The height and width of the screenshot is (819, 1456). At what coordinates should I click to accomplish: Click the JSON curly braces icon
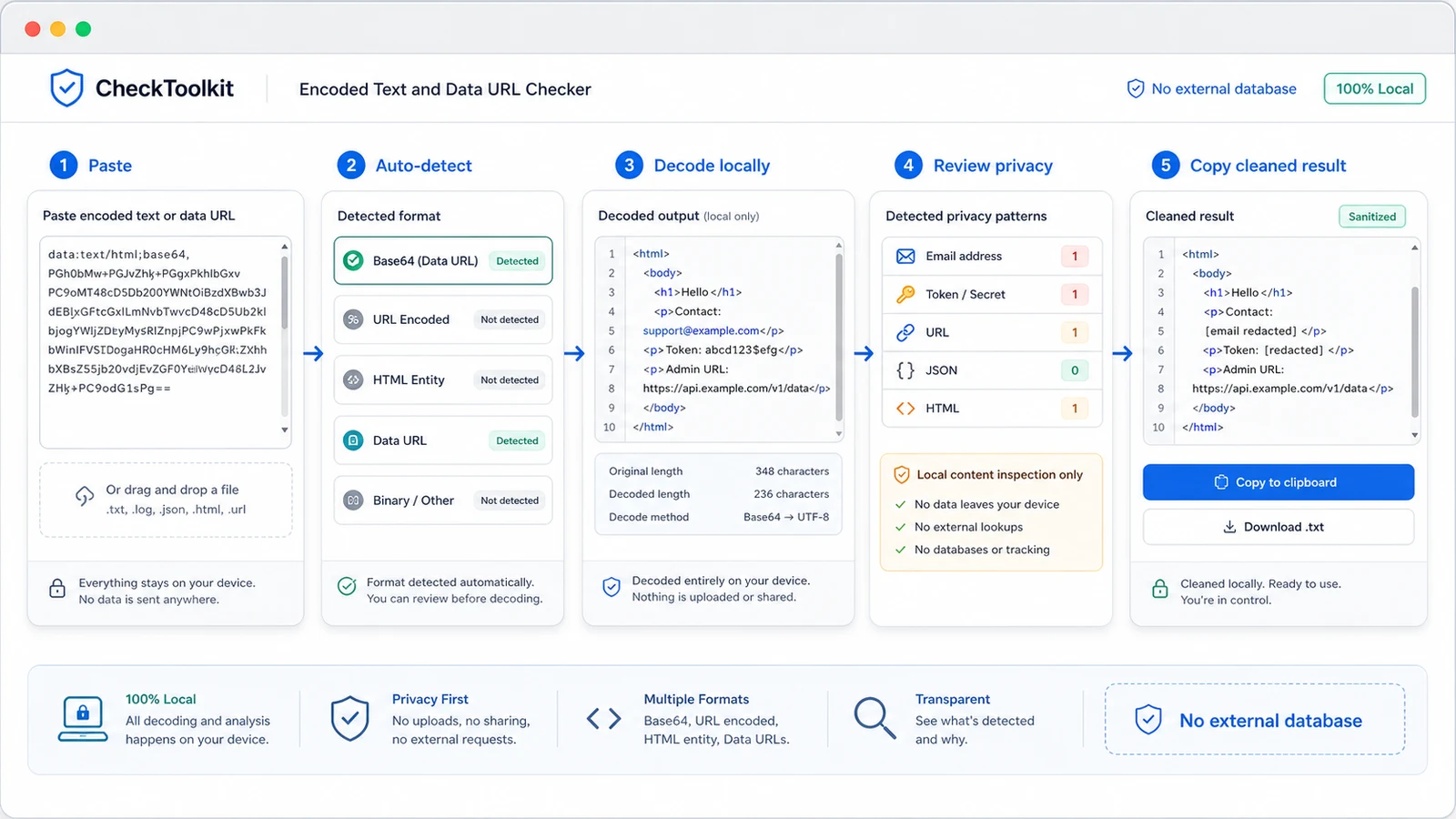pos(905,370)
